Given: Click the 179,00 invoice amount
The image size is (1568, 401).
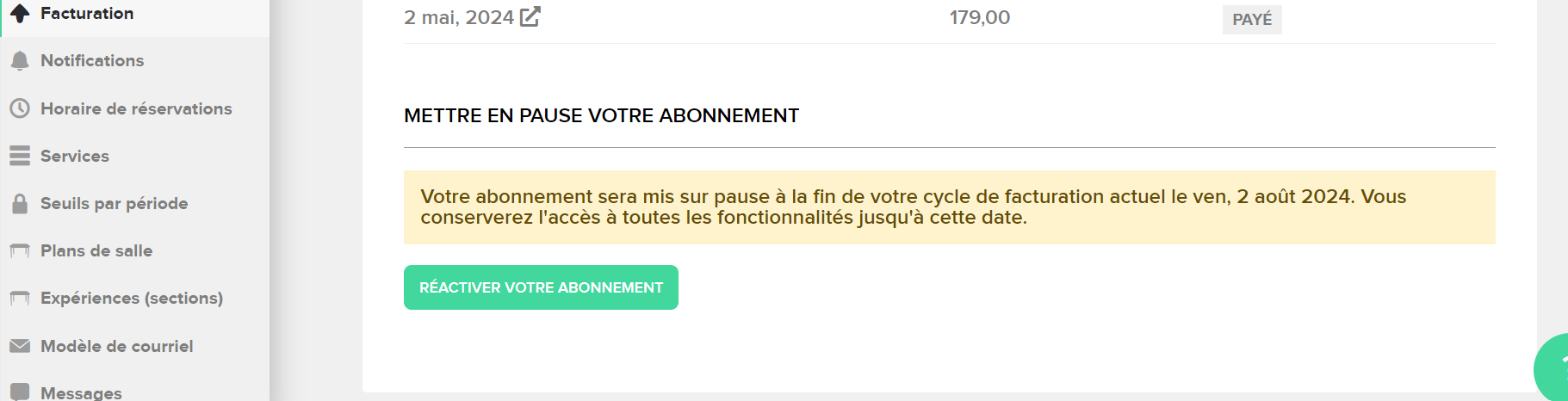Looking at the screenshot, I should click(x=980, y=17).
